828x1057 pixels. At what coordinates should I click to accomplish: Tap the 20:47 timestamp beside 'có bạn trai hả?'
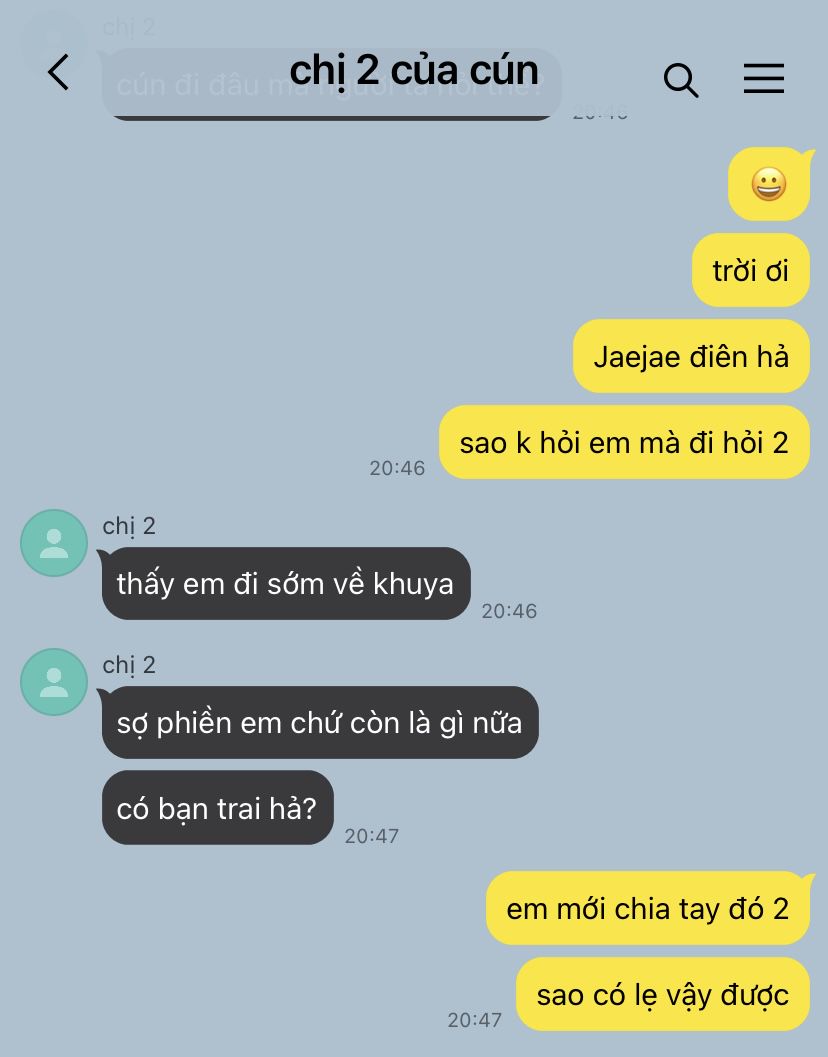tap(372, 836)
